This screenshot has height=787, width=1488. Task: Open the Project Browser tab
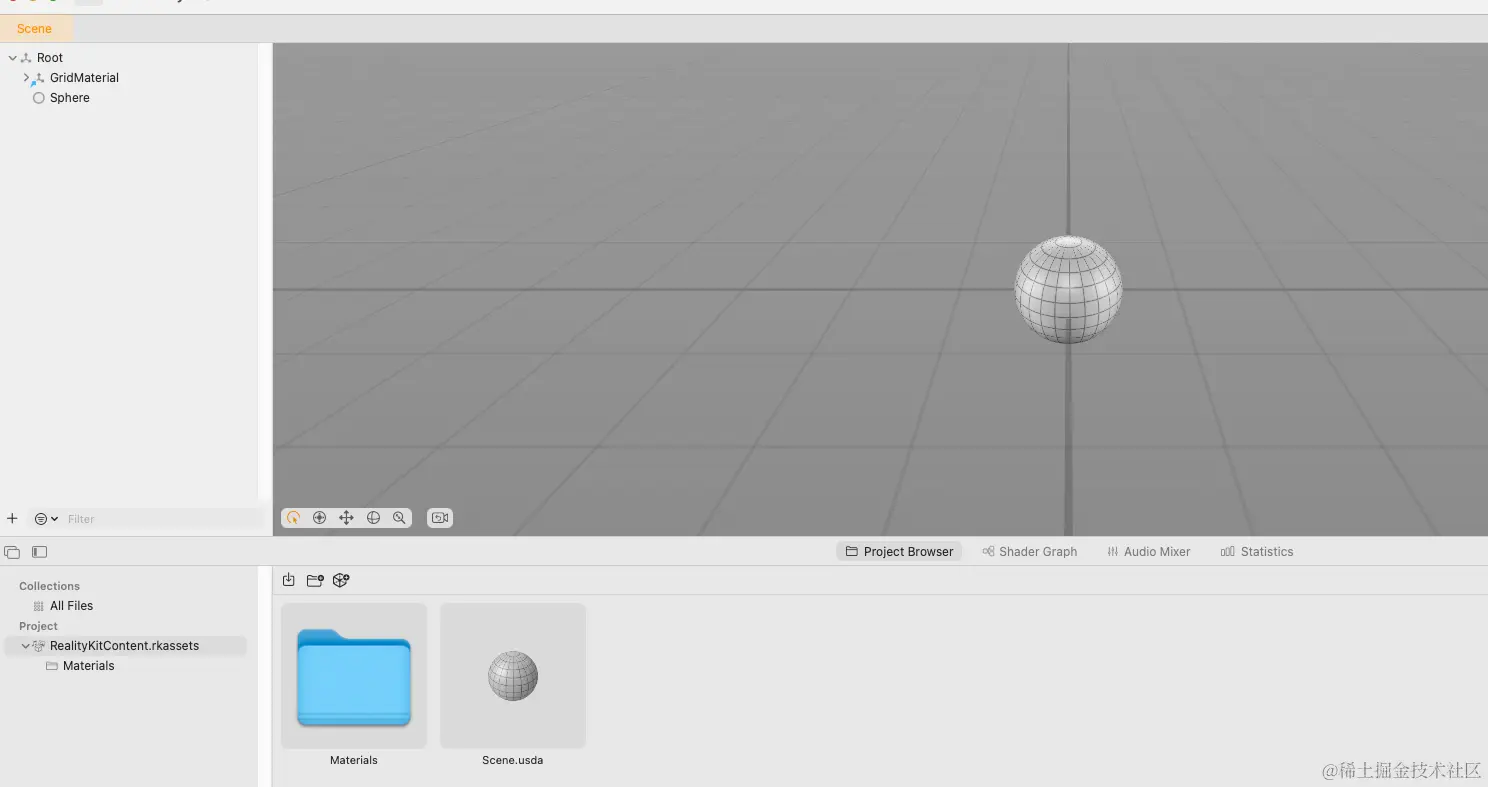pyautogui.click(x=899, y=552)
